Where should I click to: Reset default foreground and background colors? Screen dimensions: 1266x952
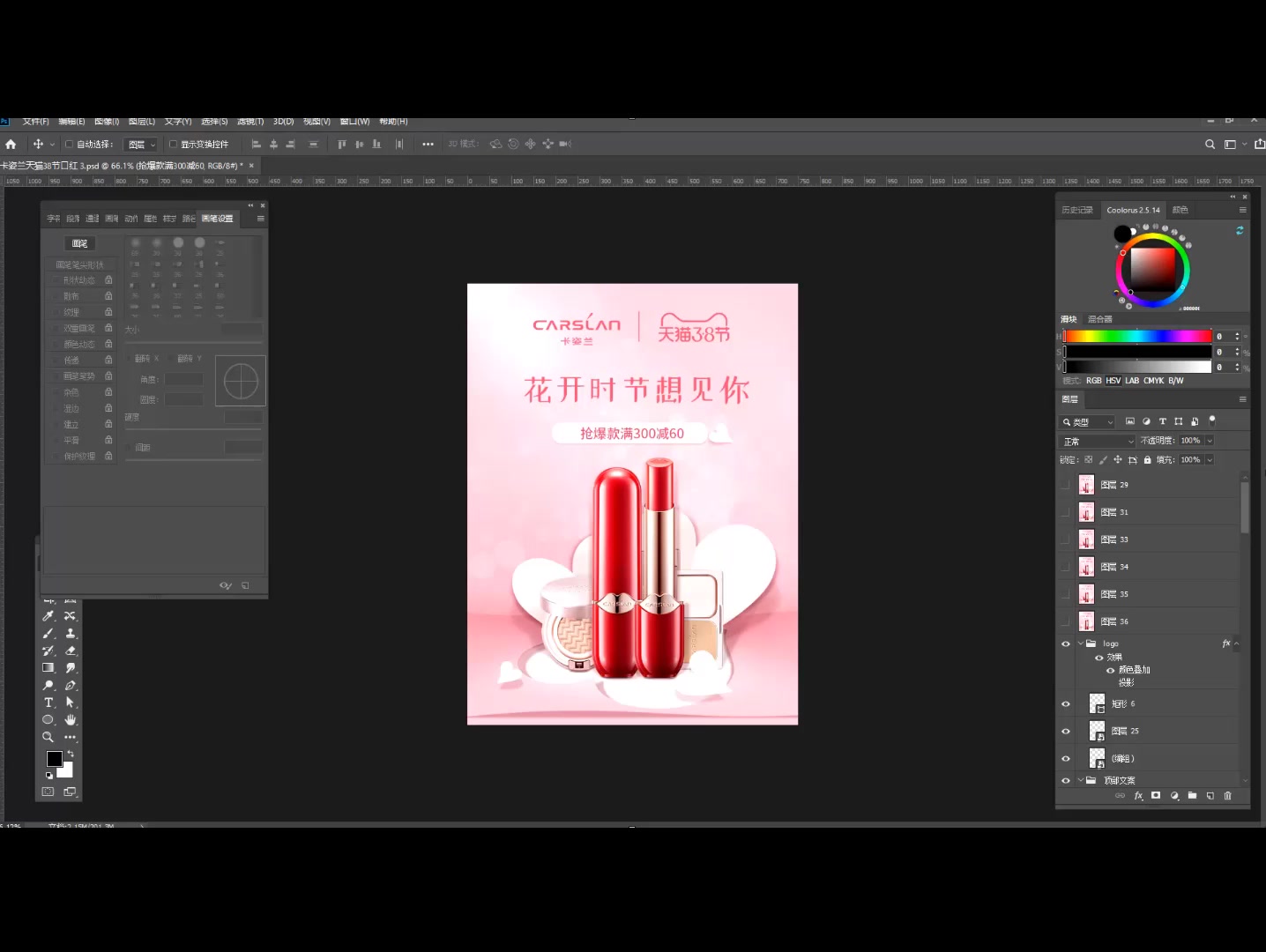click(49, 776)
